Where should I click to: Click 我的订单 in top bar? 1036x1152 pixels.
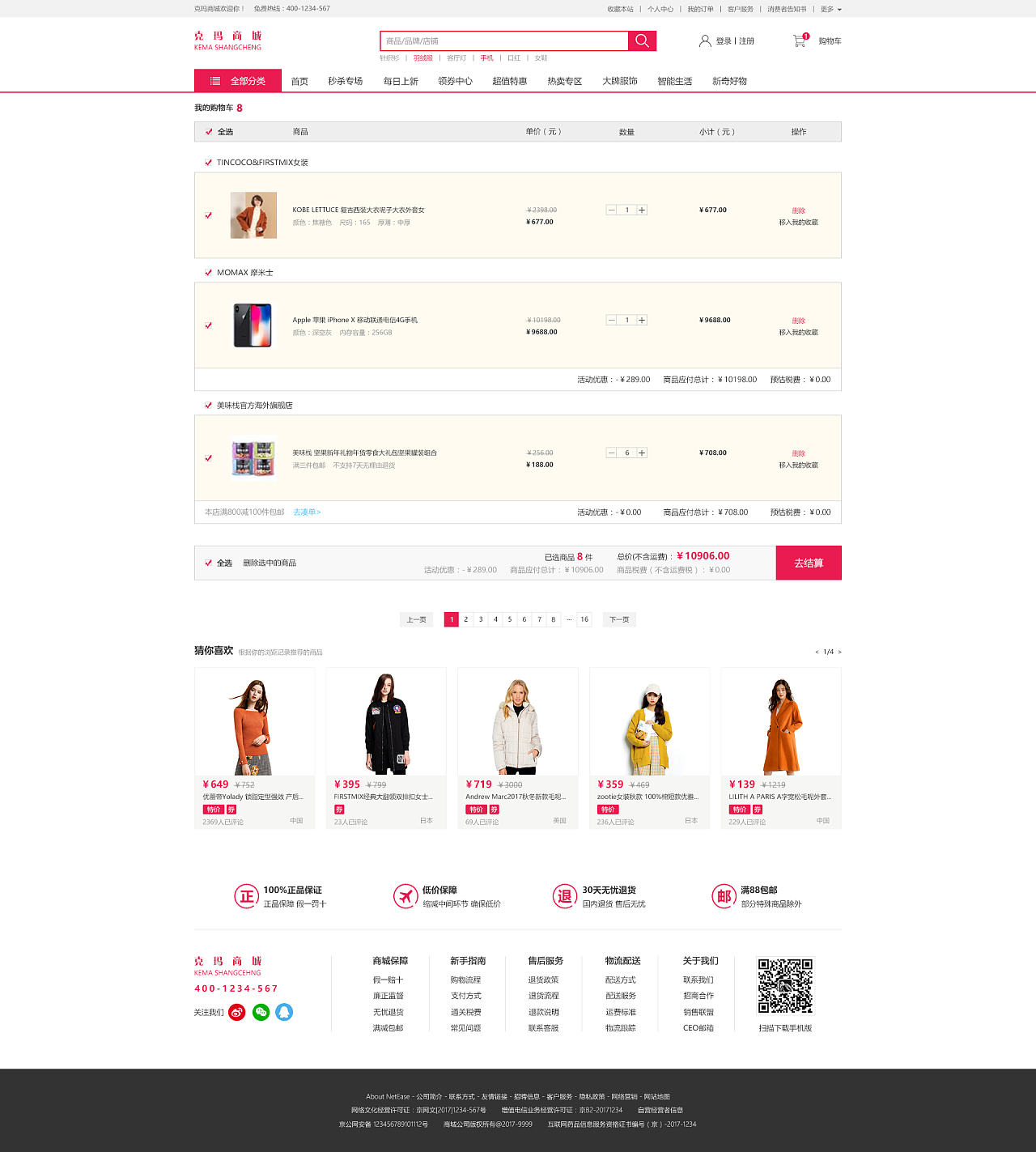point(700,9)
